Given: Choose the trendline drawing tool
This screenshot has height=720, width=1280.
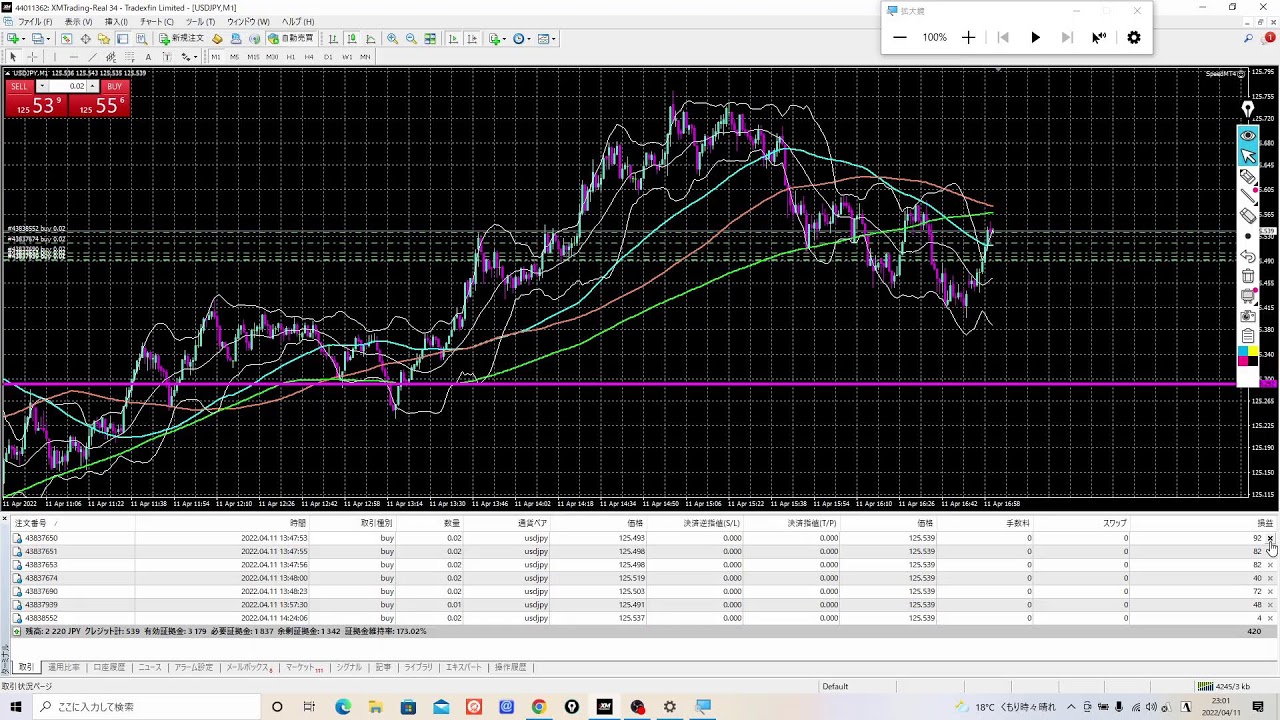Looking at the screenshot, I should (92, 57).
